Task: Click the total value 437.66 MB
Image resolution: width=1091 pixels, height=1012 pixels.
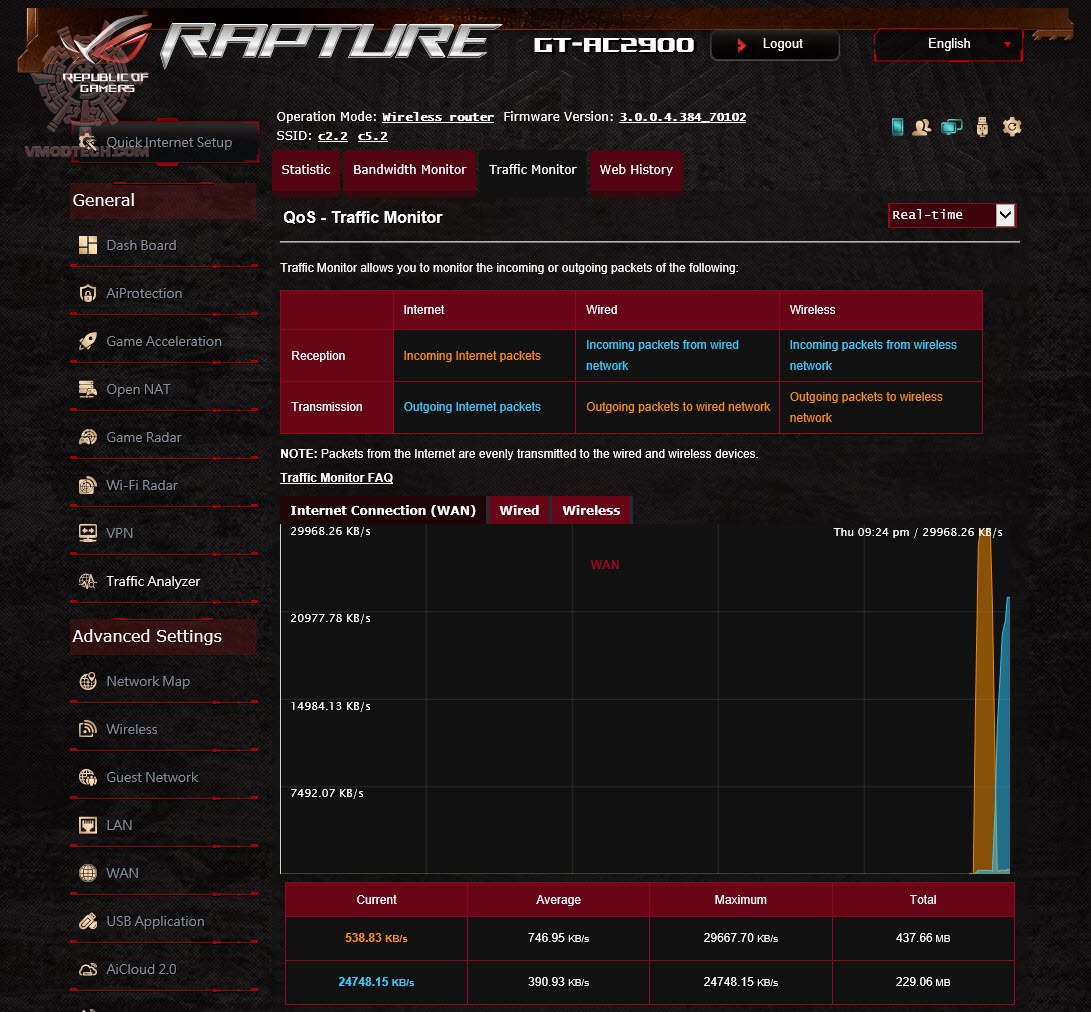Action: (x=923, y=938)
